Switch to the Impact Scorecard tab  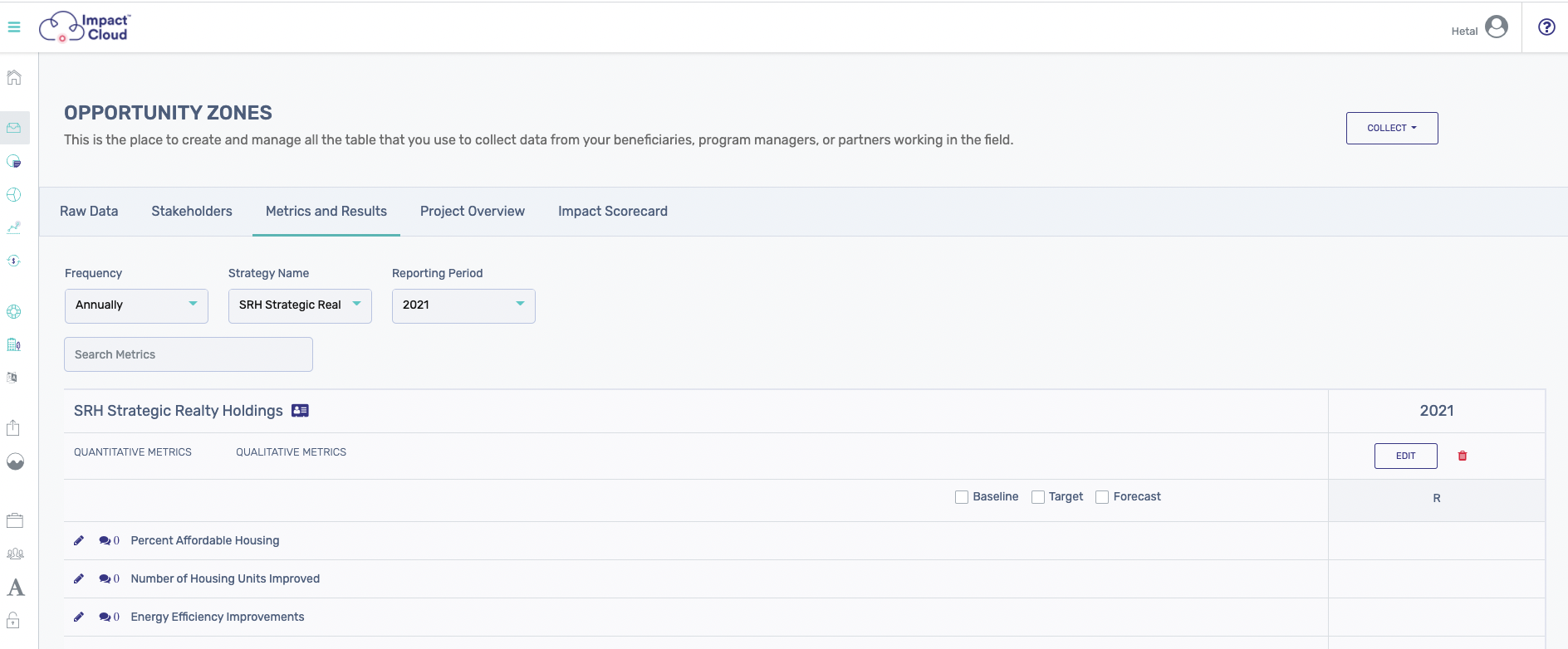click(x=613, y=212)
